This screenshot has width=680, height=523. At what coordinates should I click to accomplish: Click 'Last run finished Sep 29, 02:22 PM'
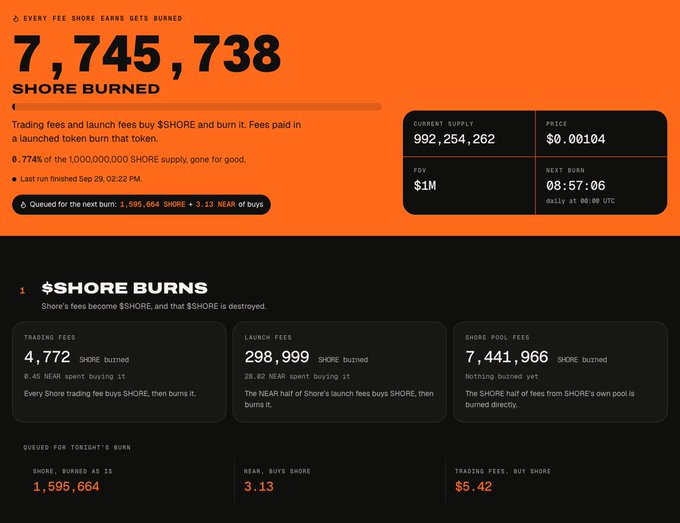click(81, 179)
